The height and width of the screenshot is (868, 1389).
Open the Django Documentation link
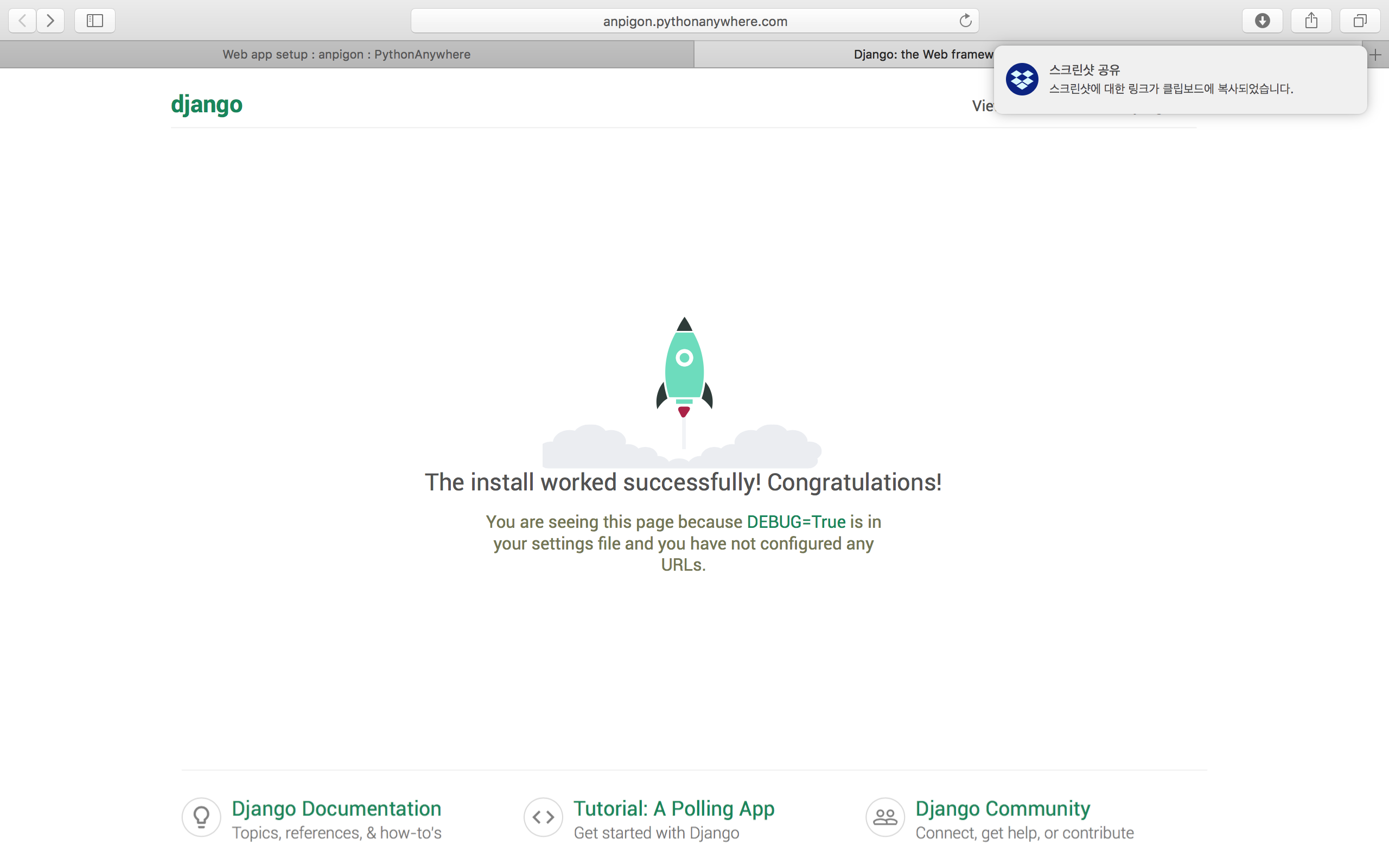click(336, 808)
